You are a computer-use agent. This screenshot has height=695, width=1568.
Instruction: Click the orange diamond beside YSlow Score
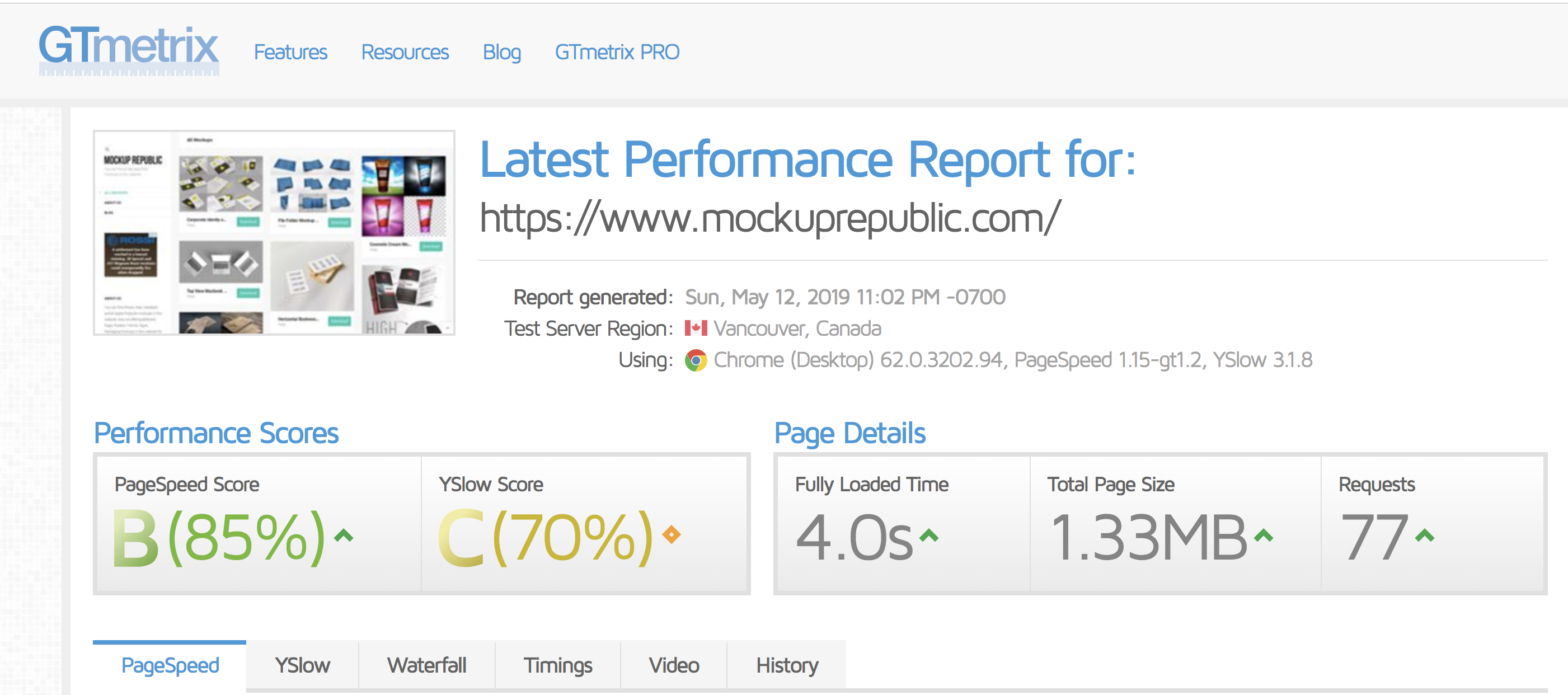(672, 534)
